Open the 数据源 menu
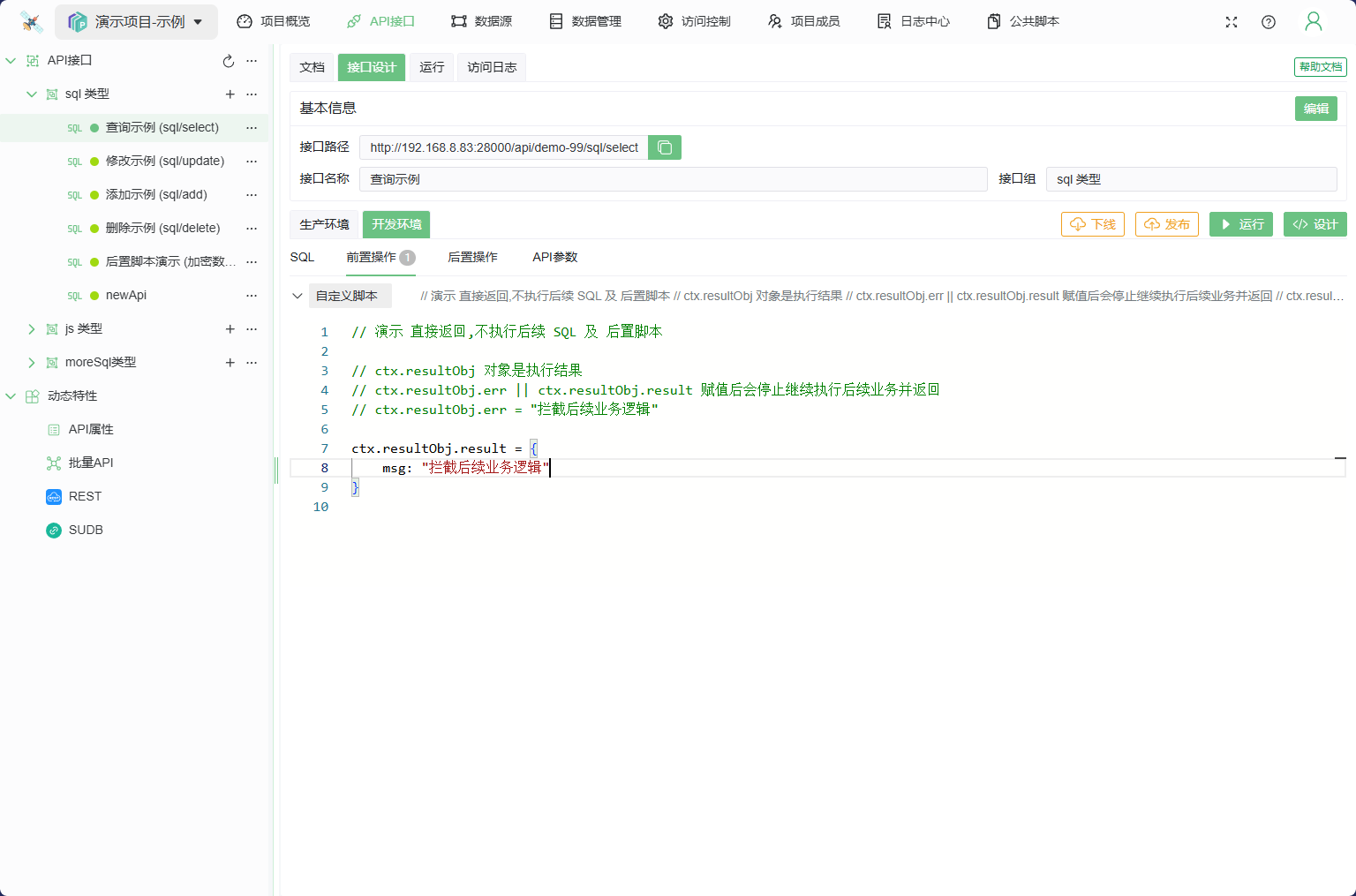Image resolution: width=1356 pixels, height=896 pixels. pos(481,21)
